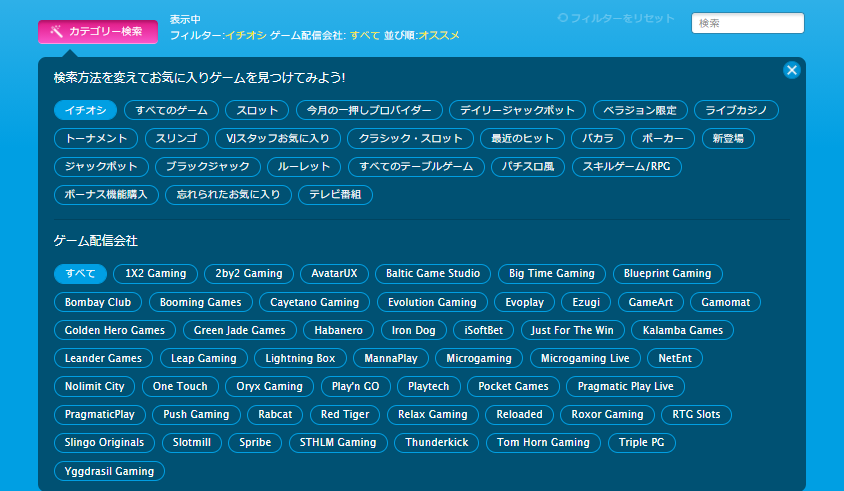Select Blueprint Gaming provider

click(x=667, y=273)
